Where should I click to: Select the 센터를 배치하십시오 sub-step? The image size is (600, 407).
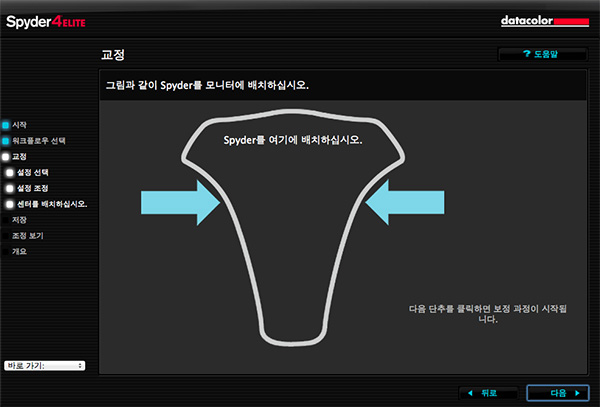point(52,203)
